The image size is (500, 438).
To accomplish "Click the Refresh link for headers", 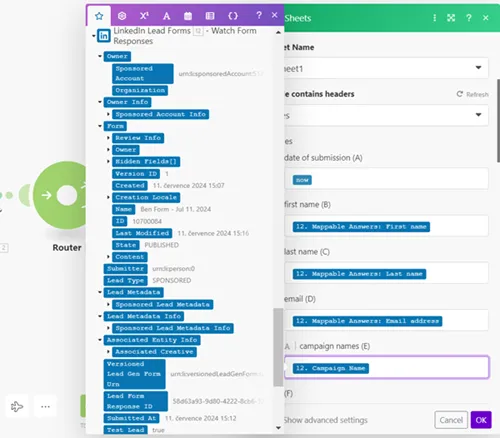I will click(x=473, y=94).
